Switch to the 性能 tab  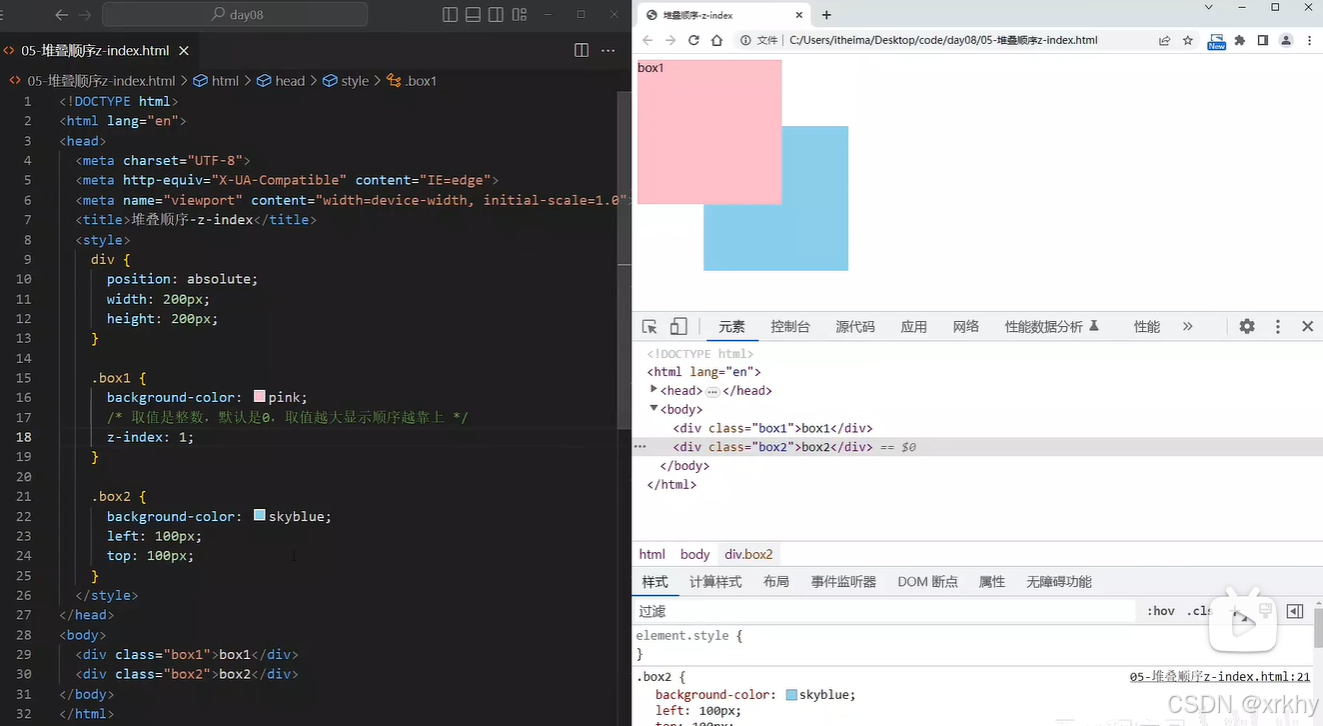pos(1147,327)
